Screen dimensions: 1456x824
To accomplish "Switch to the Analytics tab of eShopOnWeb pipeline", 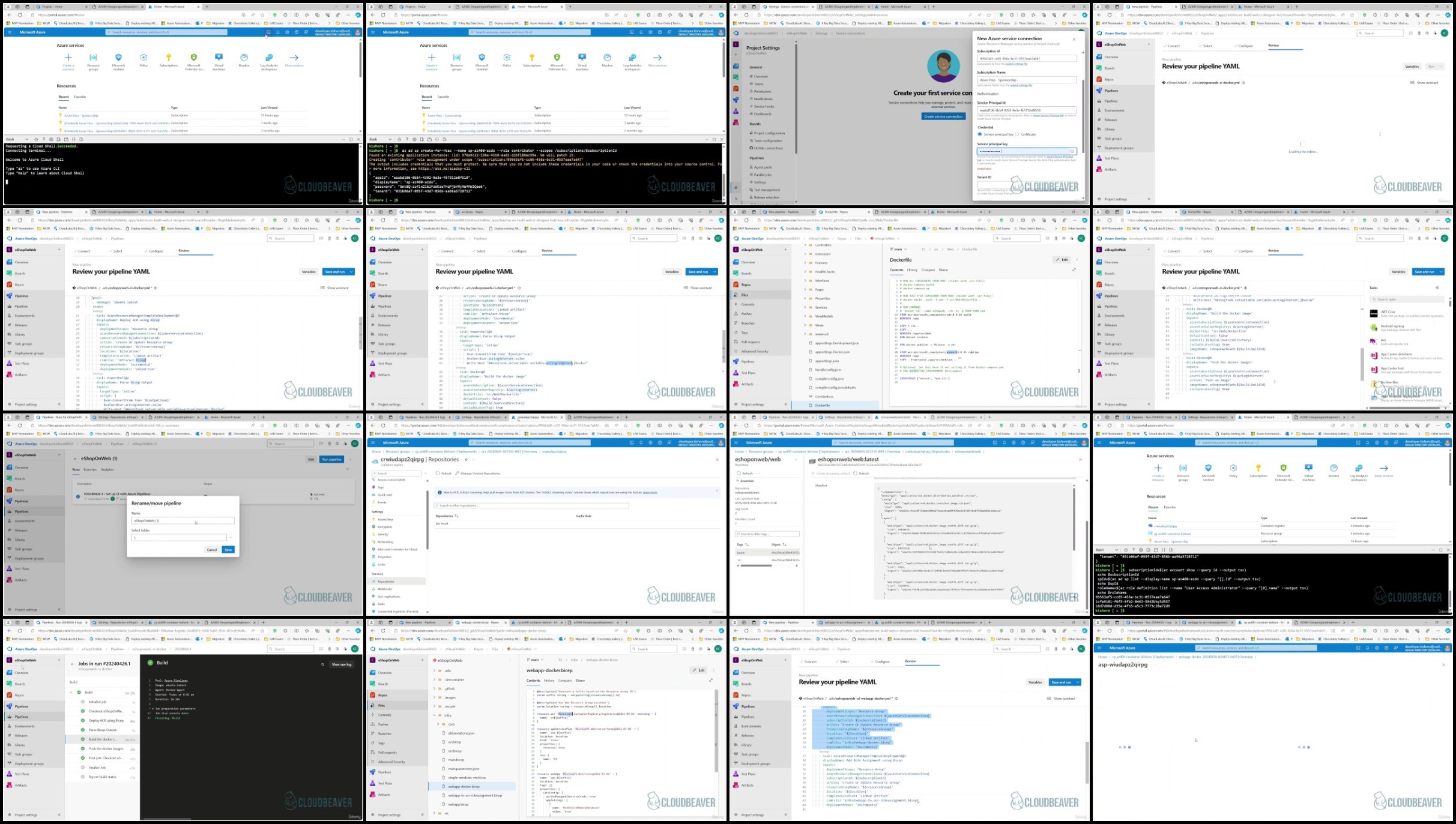I will point(107,470).
